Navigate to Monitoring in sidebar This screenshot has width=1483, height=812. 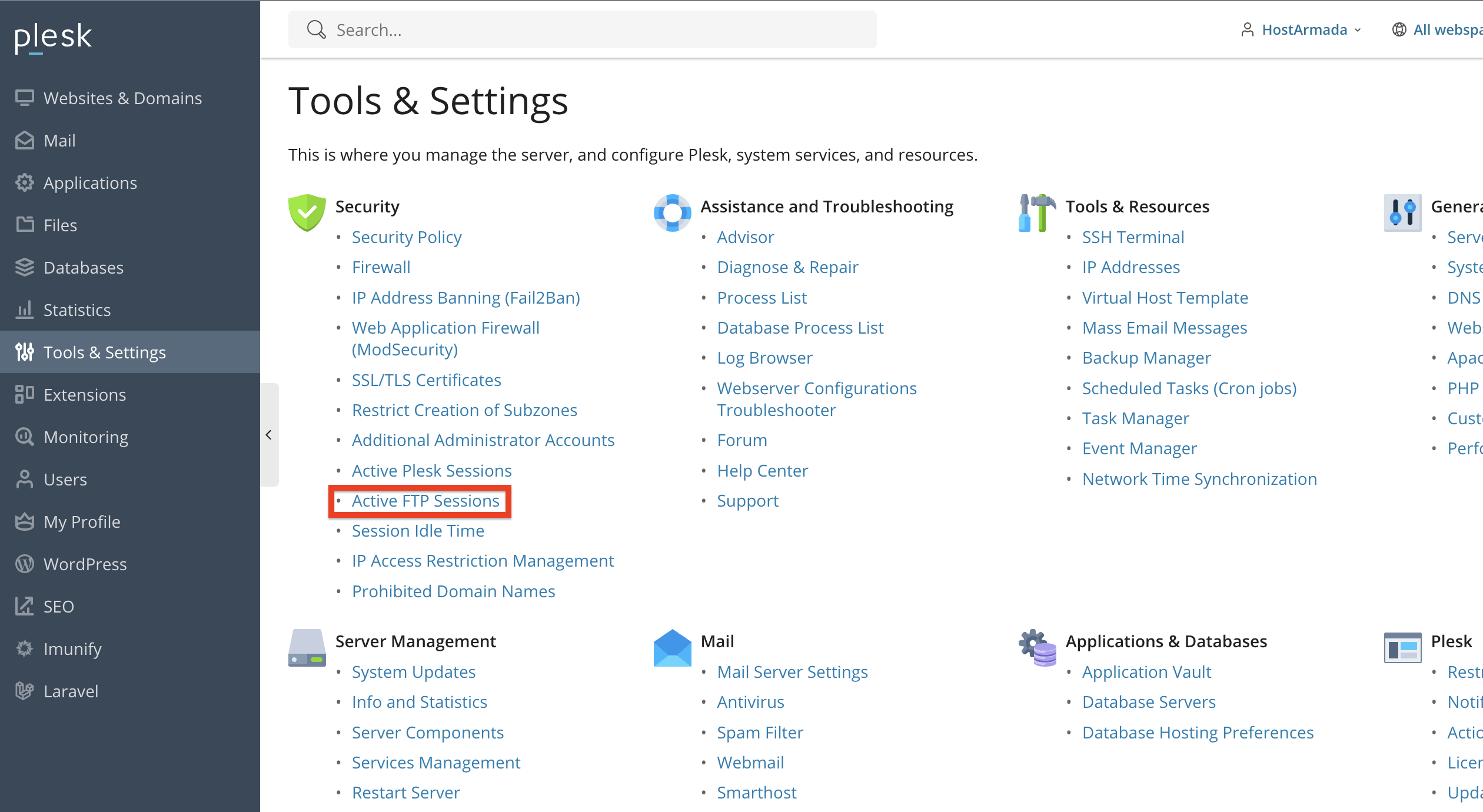pyautogui.click(x=130, y=437)
